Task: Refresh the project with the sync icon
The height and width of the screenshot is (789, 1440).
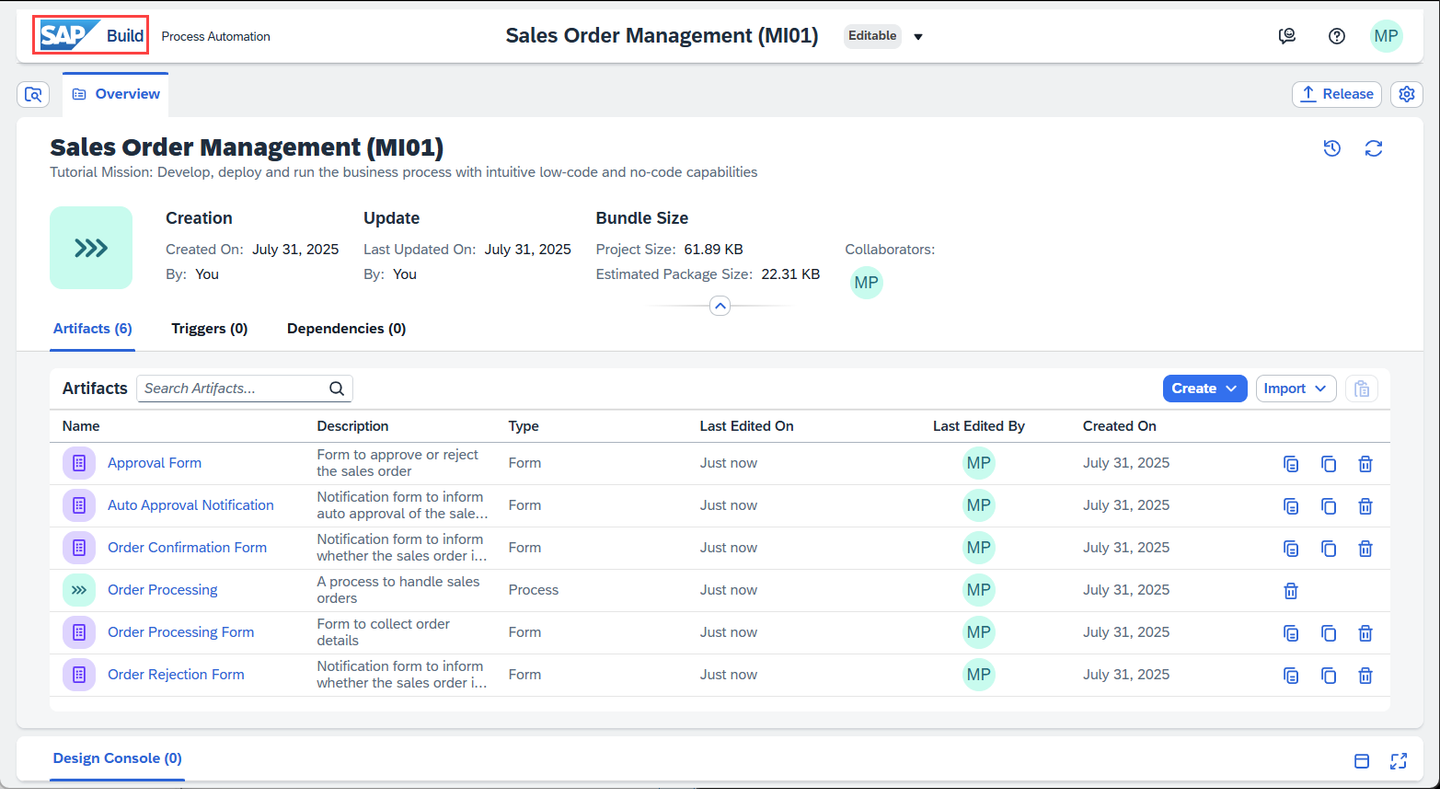Action: pos(1374,148)
